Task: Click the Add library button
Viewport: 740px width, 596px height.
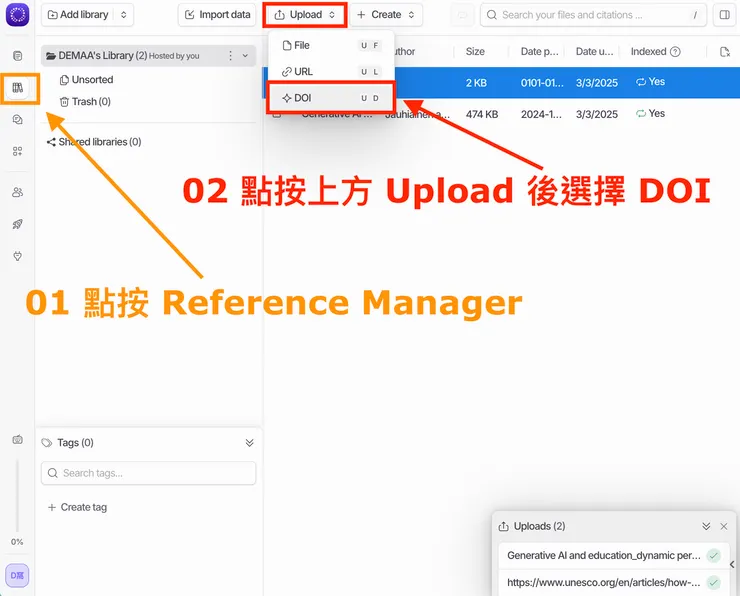Action: pyautogui.click(x=78, y=15)
